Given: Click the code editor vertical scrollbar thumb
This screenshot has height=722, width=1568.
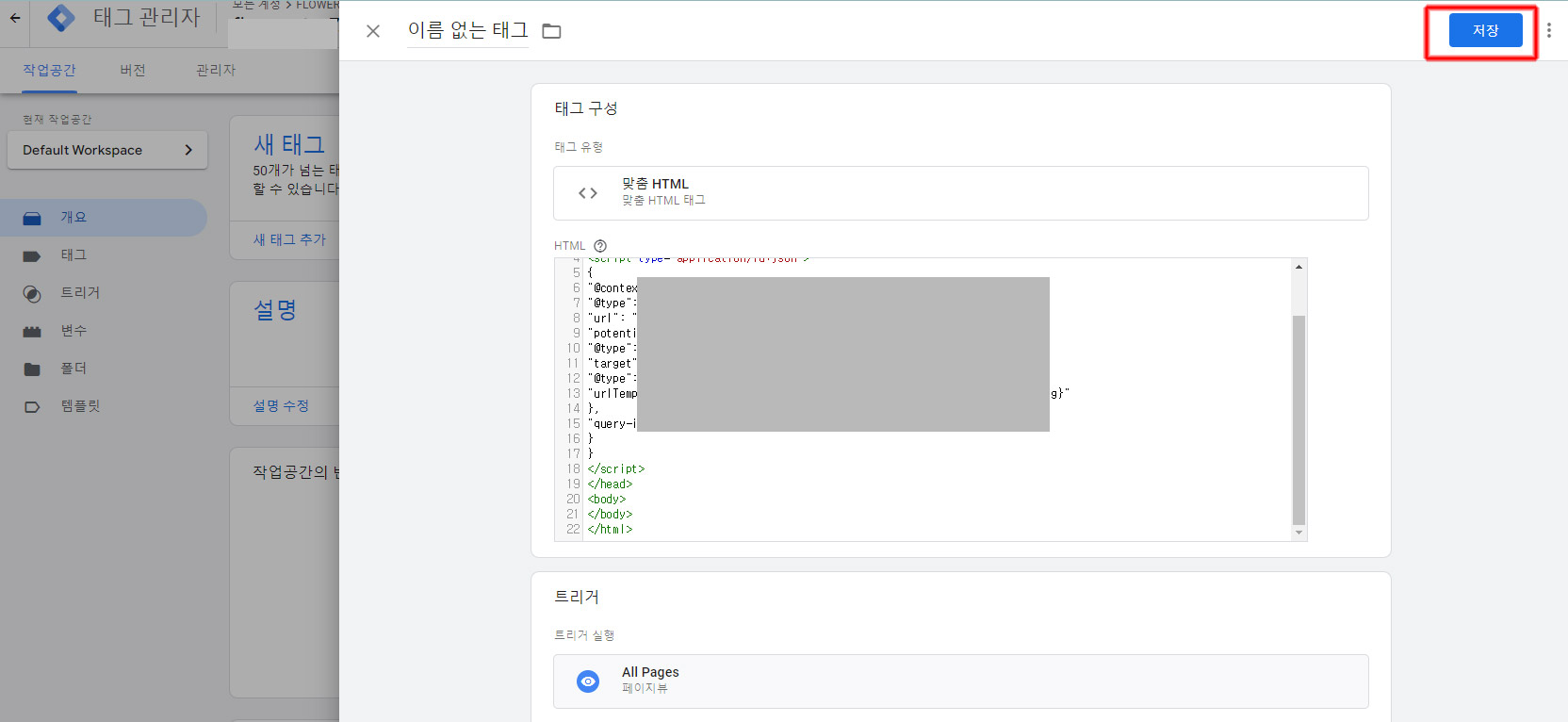Looking at the screenshot, I should [1298, 419].
